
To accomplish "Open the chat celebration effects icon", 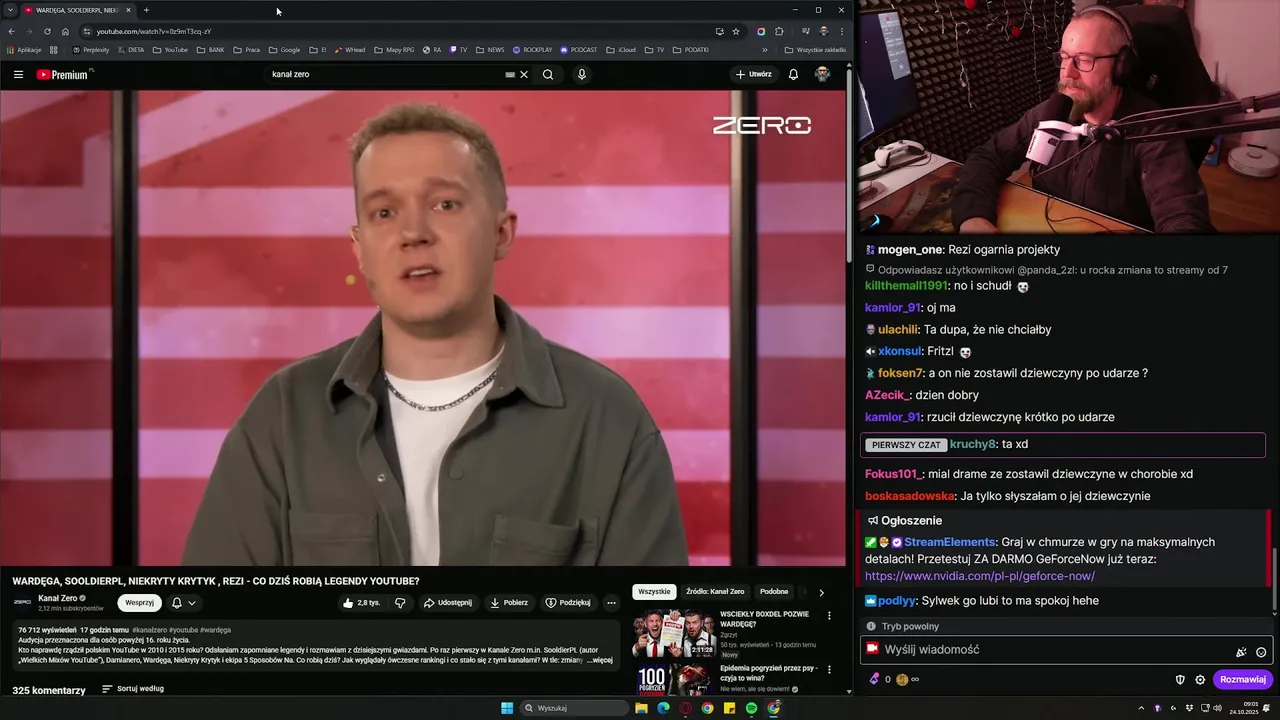I will coord(1241,652).
